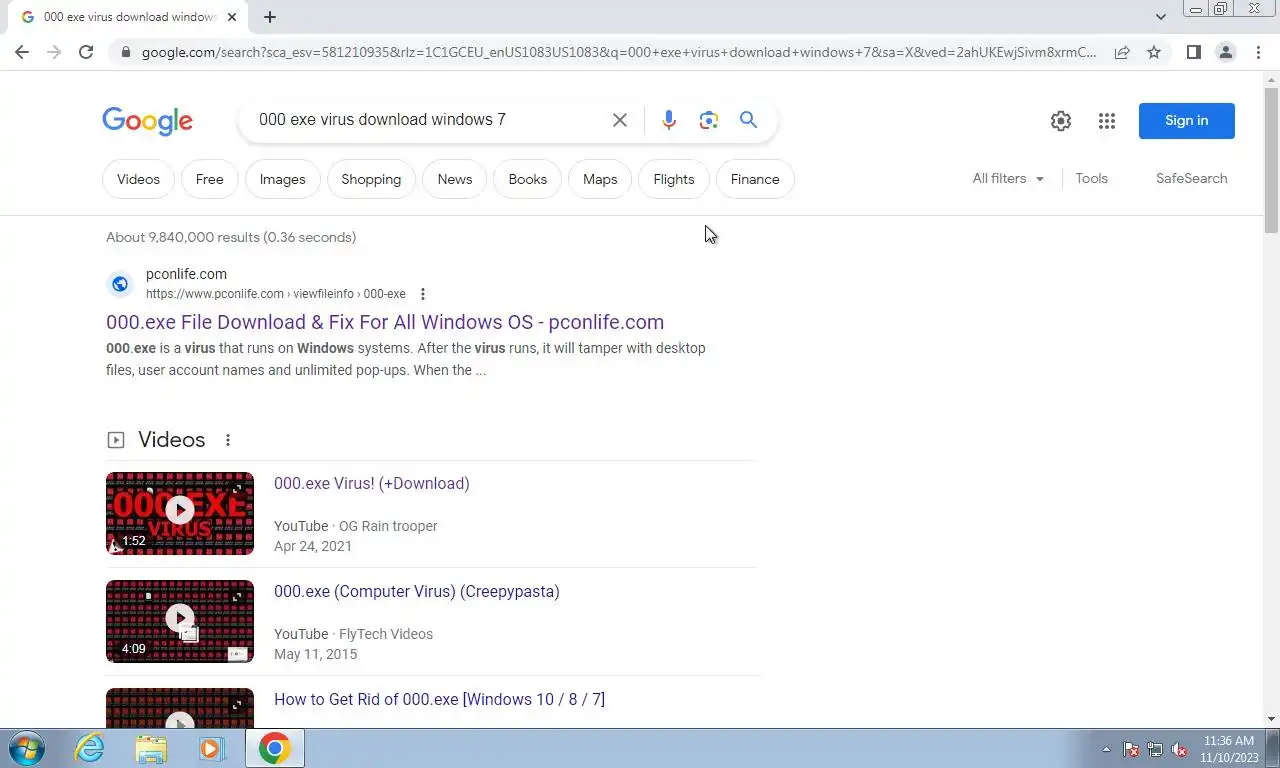1280x768 pixels.
Task: Start voice search with microphone icon
Action: (669, 120)
